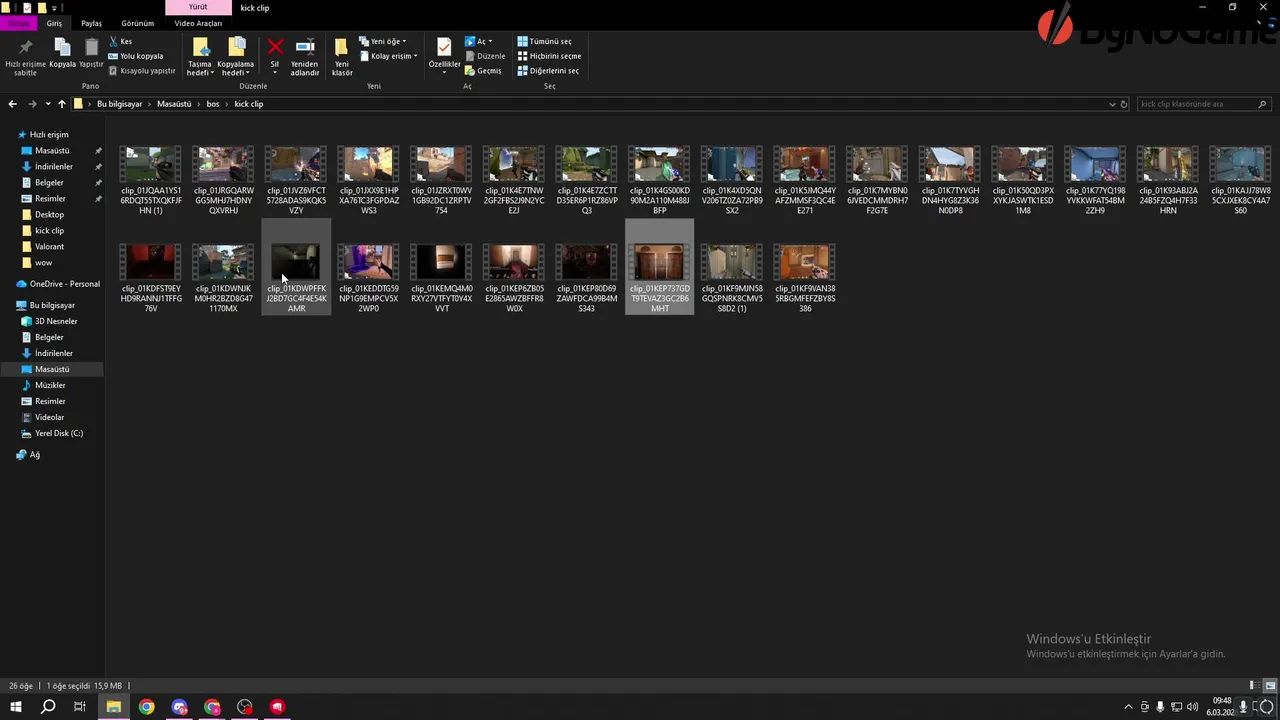Select the clip_01JQAA1YS1 video thumbnail
The image size is (1280, 720).
tap(151, 164)
